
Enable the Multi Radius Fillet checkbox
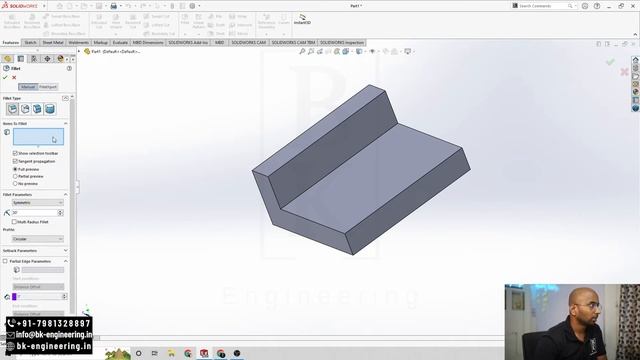pyautogui.click(x=14, y=222)
